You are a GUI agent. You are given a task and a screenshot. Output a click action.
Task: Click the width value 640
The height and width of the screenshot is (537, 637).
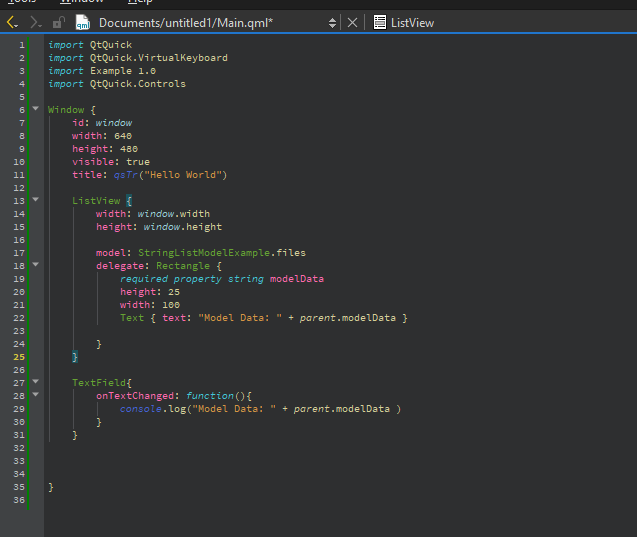(x=123, y=136)
